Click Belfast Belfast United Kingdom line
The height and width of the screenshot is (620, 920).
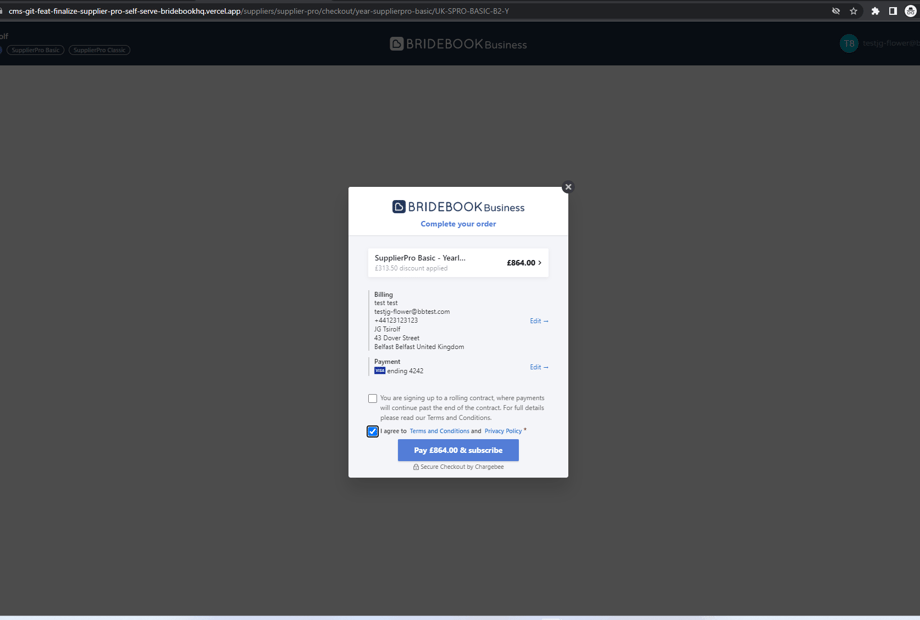coord(419,347)
